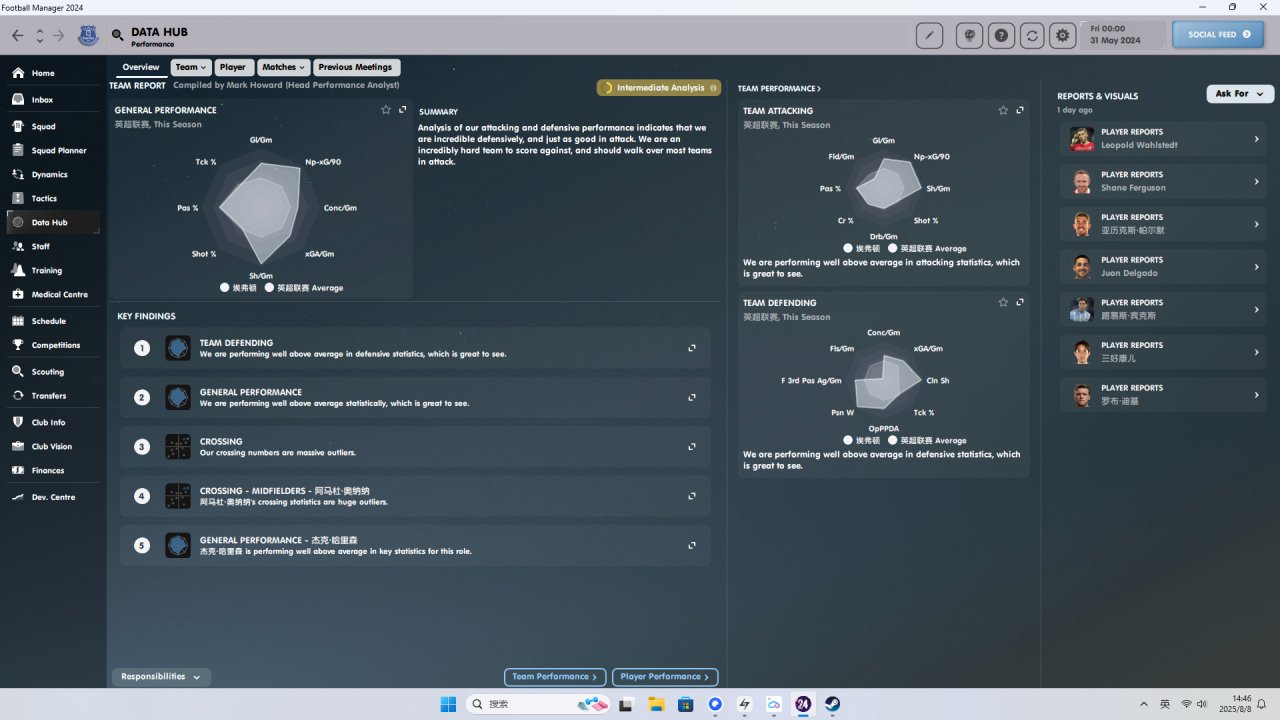
Task: Go to Tactics in the sidebar
Action: 53,199
